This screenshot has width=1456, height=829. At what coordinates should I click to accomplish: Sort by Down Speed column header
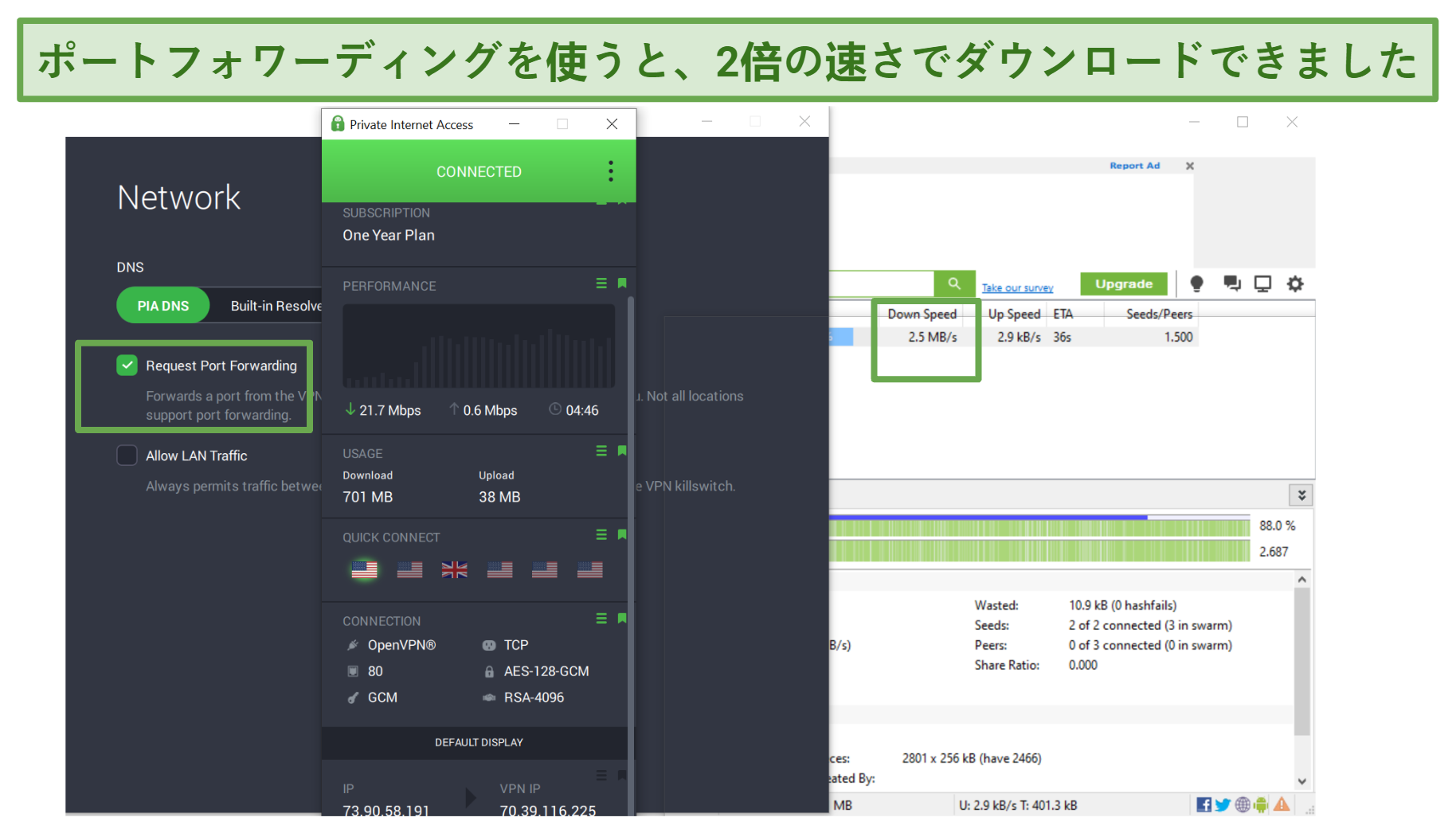click(922, 314)
